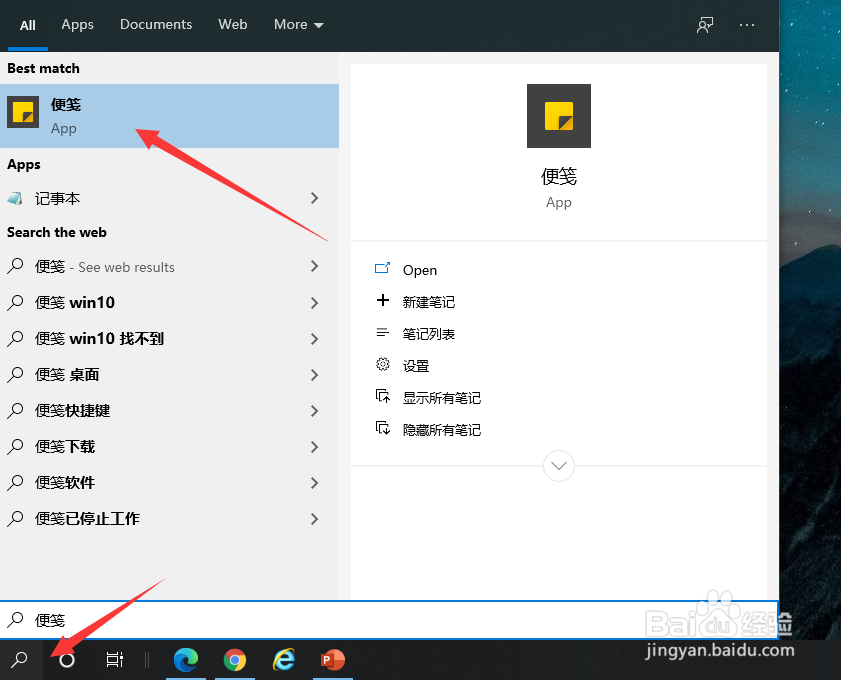The image size is (841, 680).
Task: Click the Cortana circle button
Action: (64, 660)
